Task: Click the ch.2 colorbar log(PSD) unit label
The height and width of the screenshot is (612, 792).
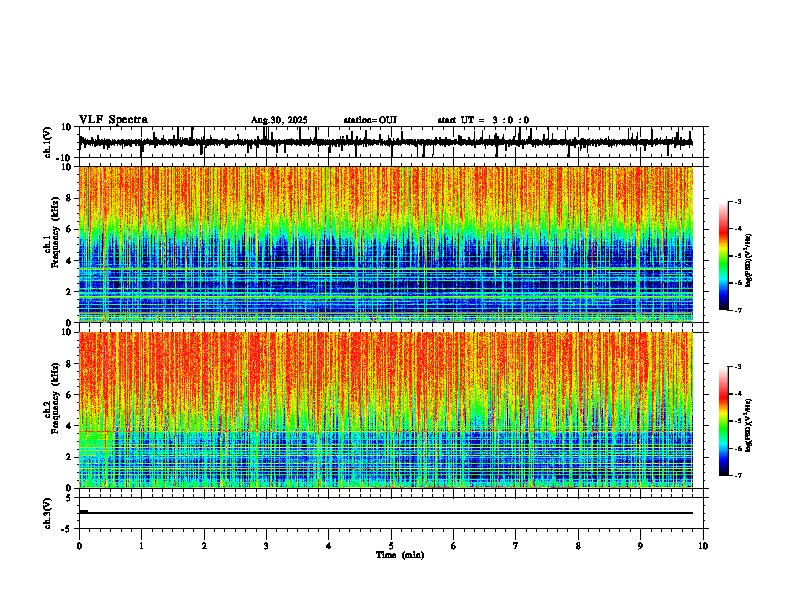Action: [x=748, y=425]
